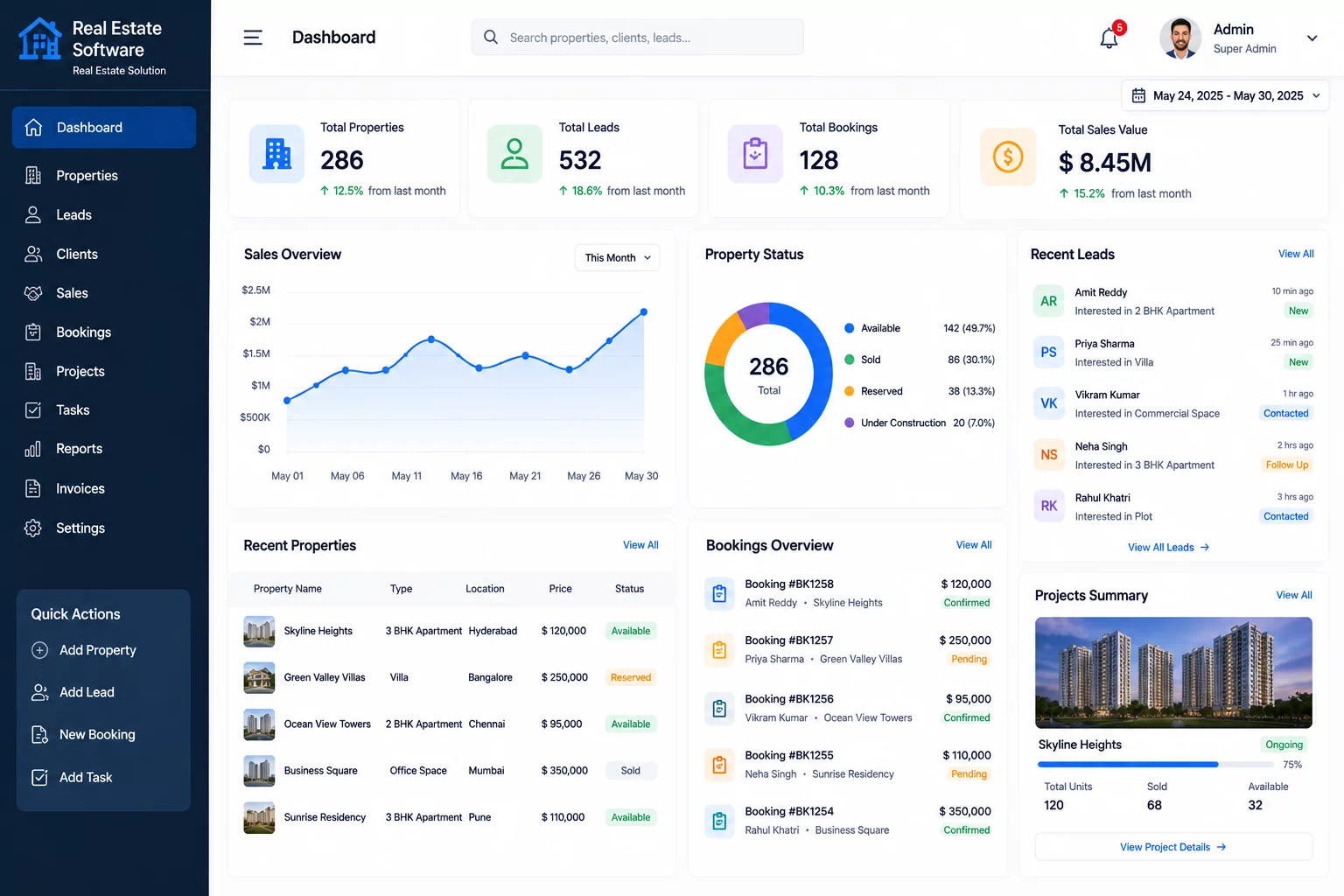The width and height of the screenshot is (1344, 896).
Task: Click View All in Projects Summary
Action: (x=1294, y=595)
